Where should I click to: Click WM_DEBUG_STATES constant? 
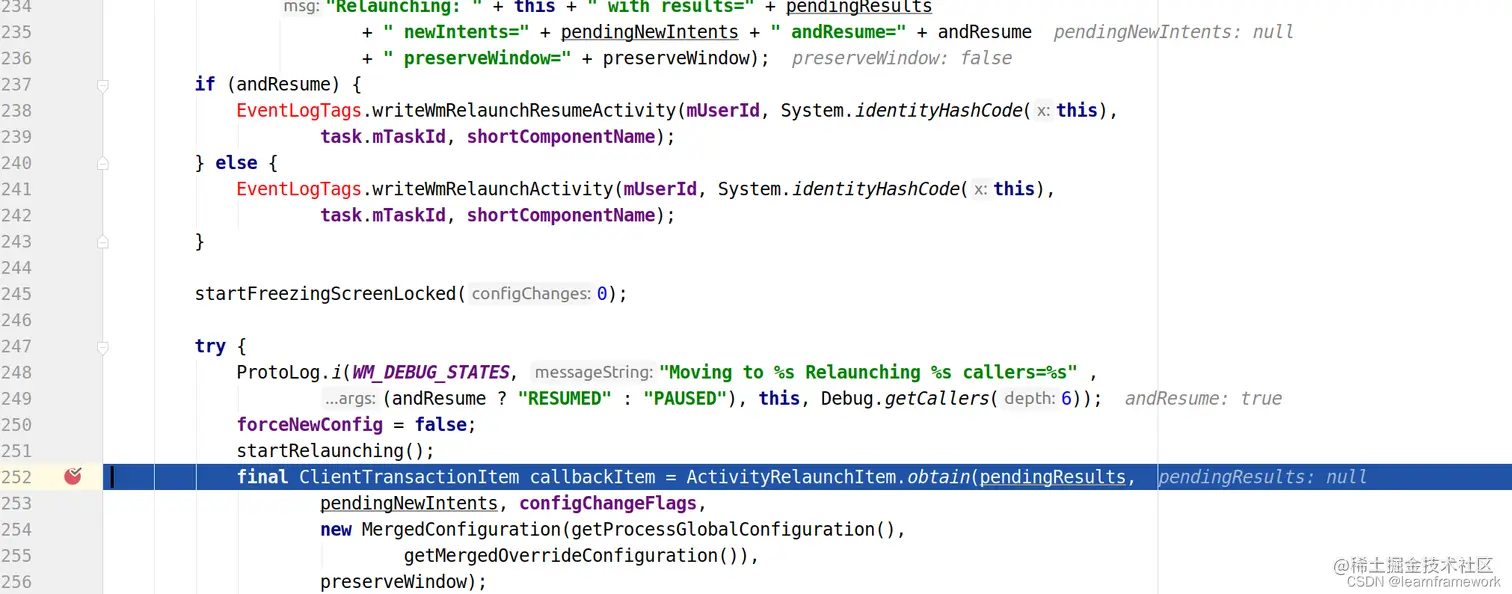pyautogui.click(x=431, y=372)
